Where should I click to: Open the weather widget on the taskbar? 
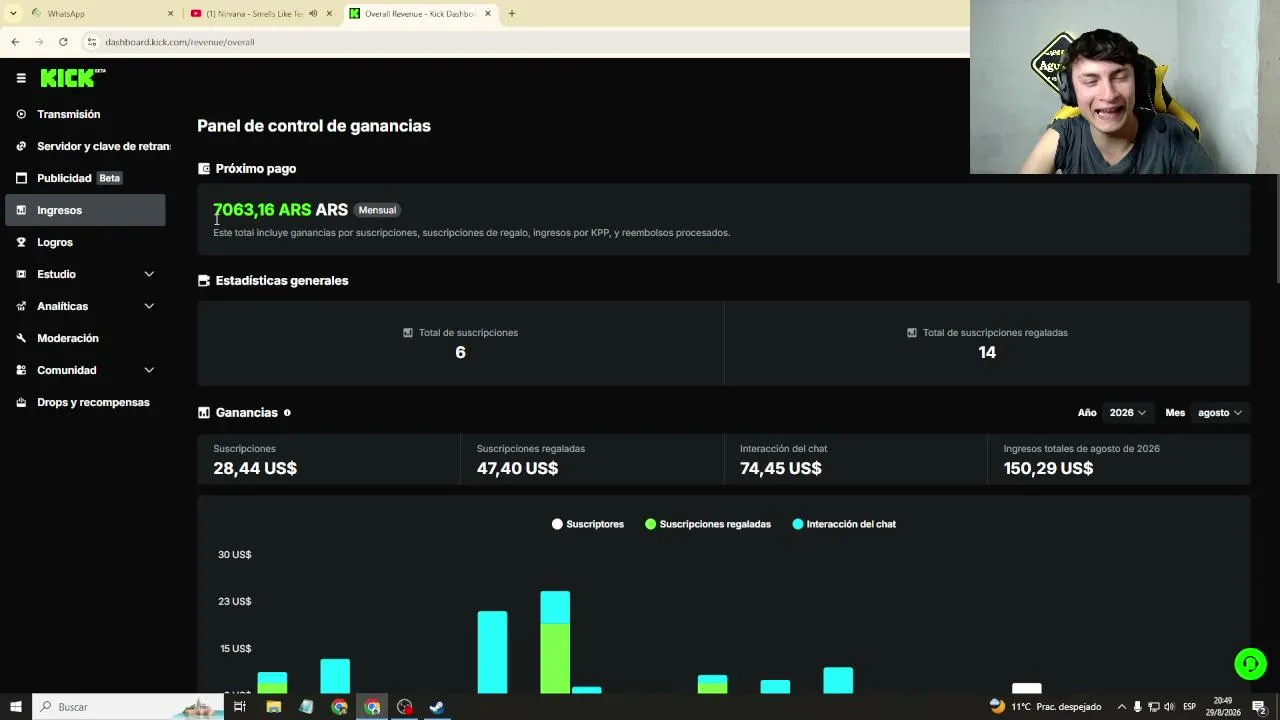click(1045, 707)
